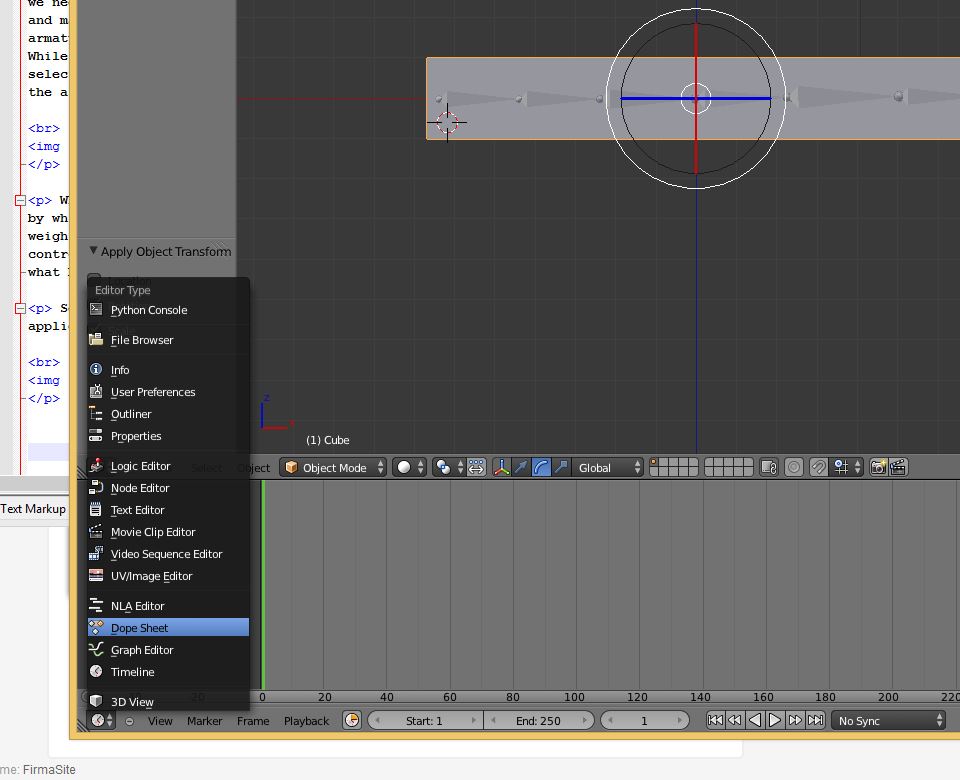Select the Outliner editor type

pos(168,414)
